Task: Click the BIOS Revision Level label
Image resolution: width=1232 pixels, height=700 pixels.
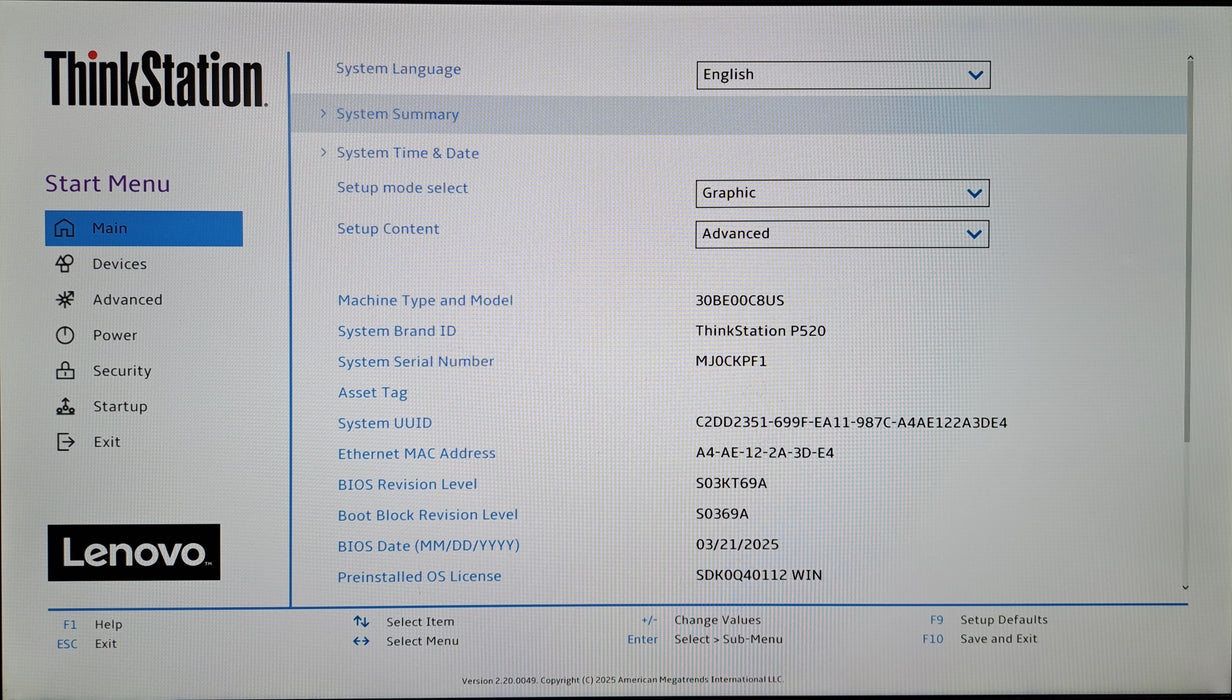Action: tap(407, 484)
